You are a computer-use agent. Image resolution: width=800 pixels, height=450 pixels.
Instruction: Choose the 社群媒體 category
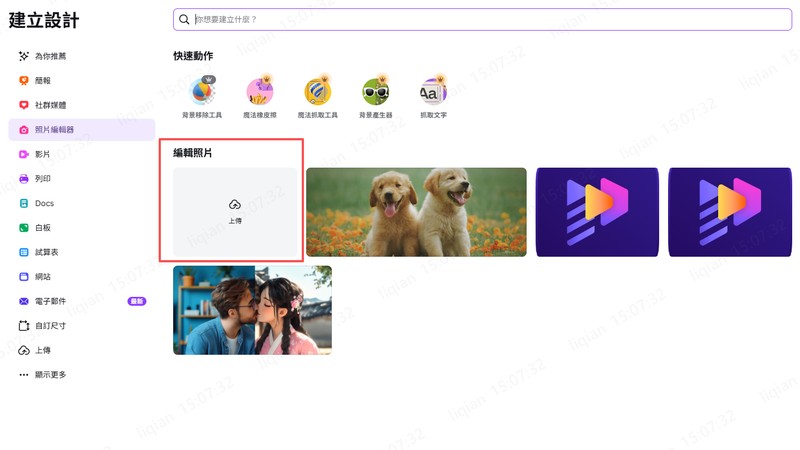(x=82, y=105)
